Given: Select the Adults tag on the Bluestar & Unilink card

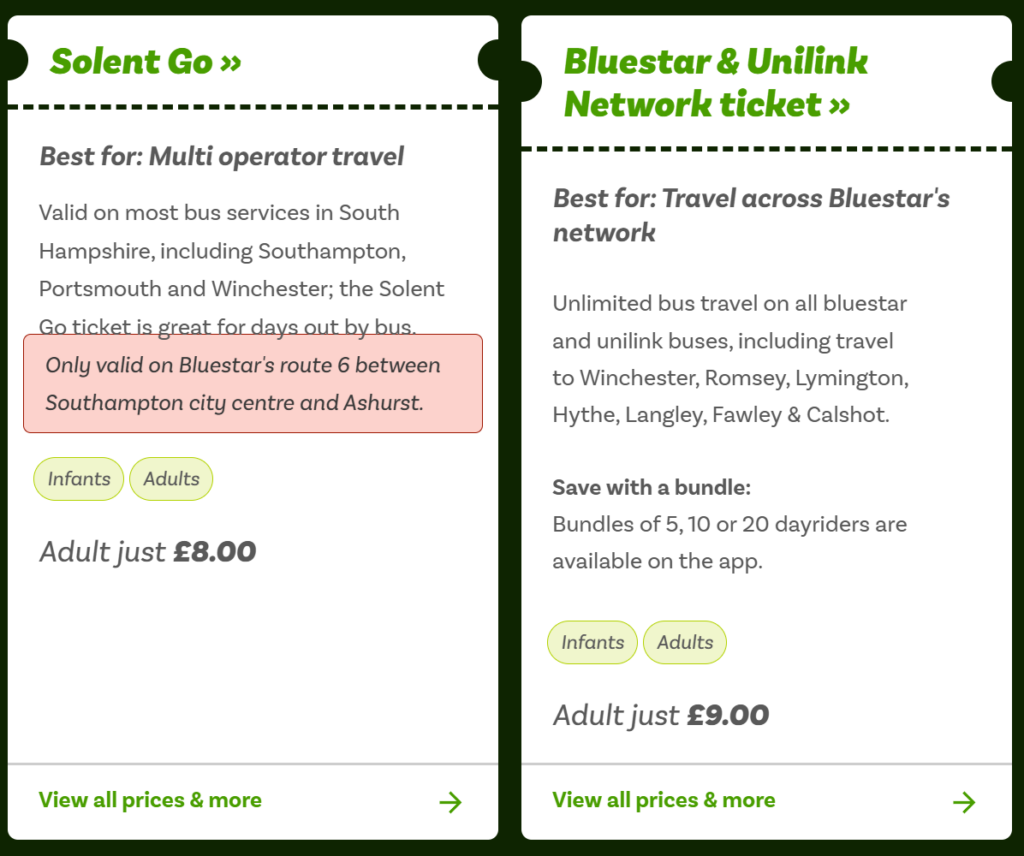Looking at the screenshot, I should tap(685, 642).
